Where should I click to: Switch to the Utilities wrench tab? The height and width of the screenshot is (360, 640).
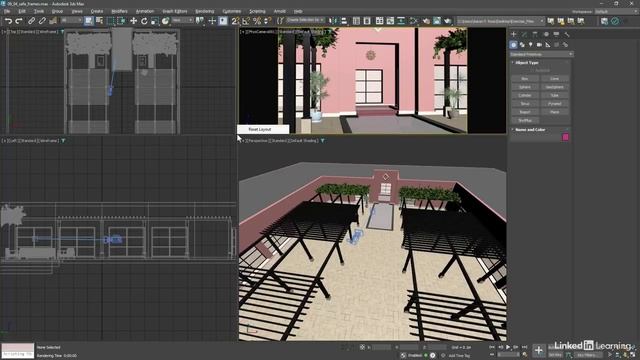[x=567, y=34]
